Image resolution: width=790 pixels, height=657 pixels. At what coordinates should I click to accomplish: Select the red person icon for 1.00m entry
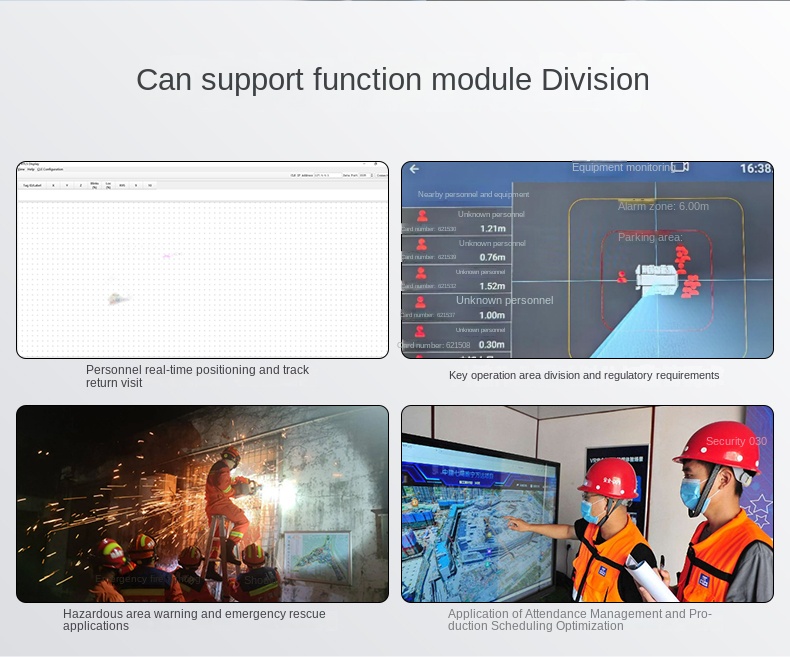422,301
